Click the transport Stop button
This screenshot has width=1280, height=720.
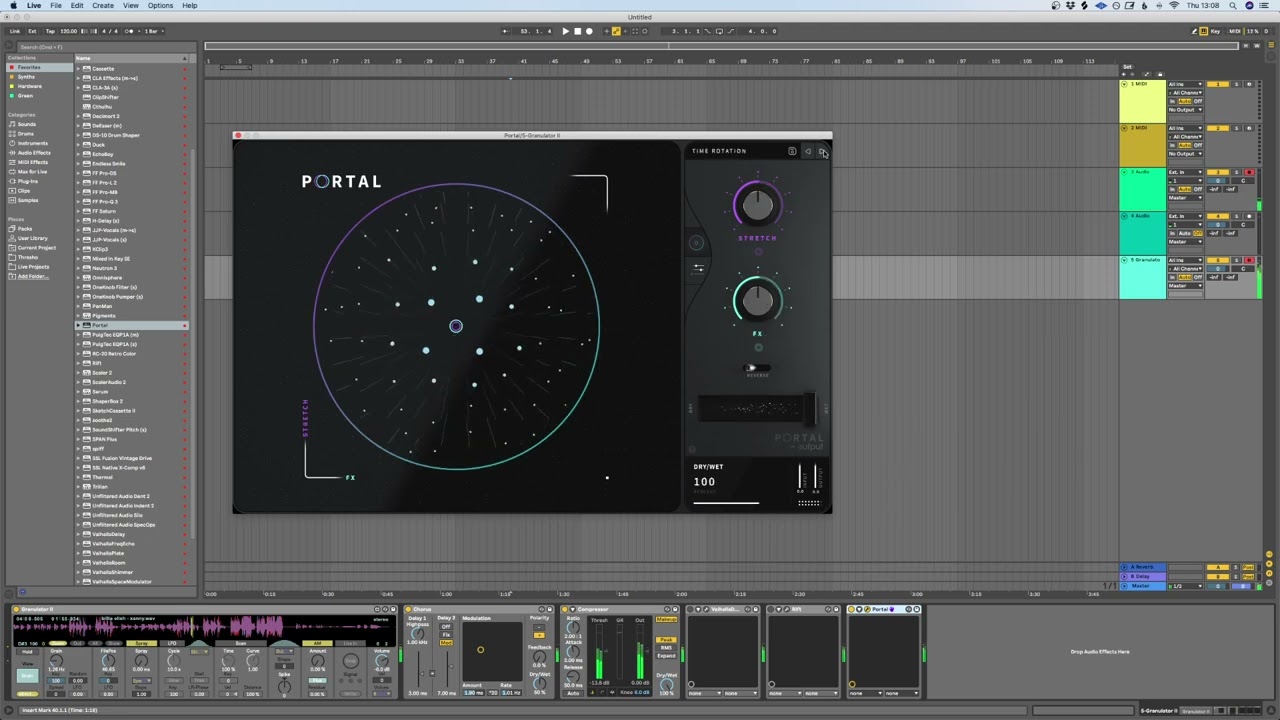[577, 31]
